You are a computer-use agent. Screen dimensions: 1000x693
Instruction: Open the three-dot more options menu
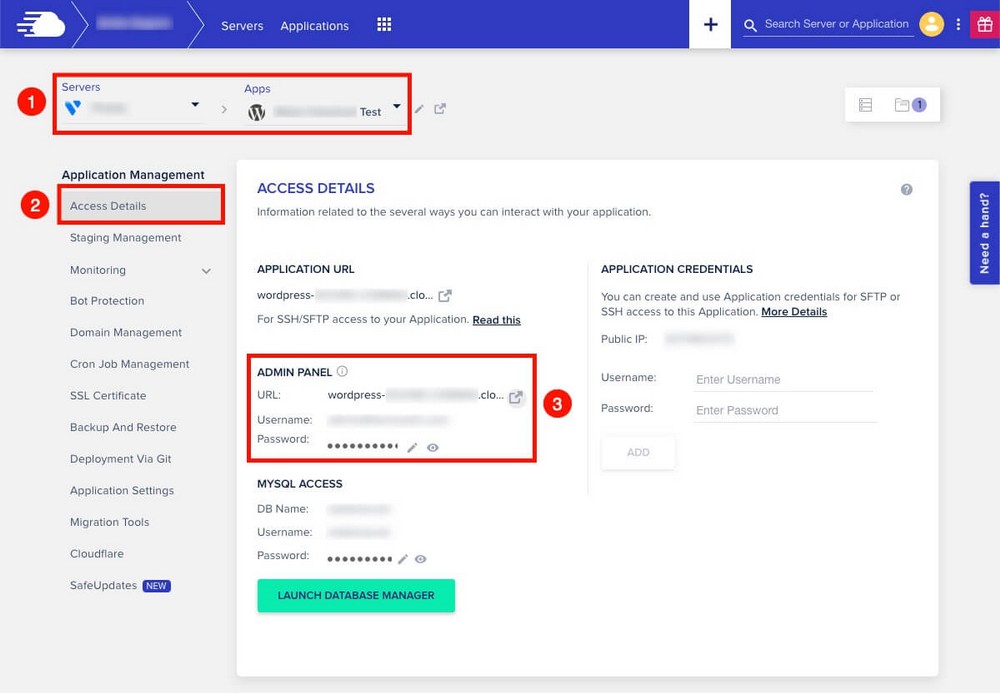coord(958,25)
